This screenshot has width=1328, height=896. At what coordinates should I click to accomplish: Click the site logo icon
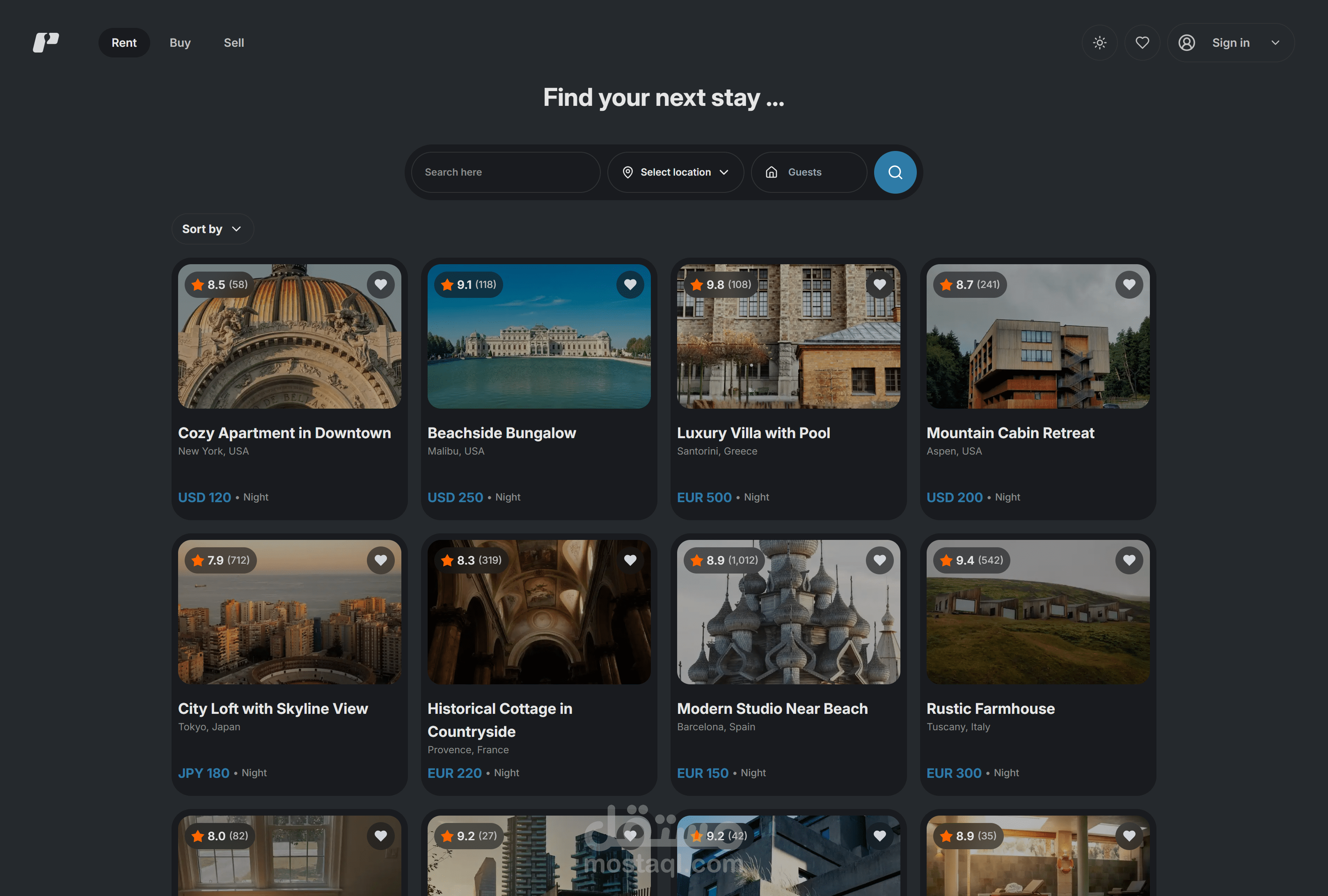click(x=46, y=43)
